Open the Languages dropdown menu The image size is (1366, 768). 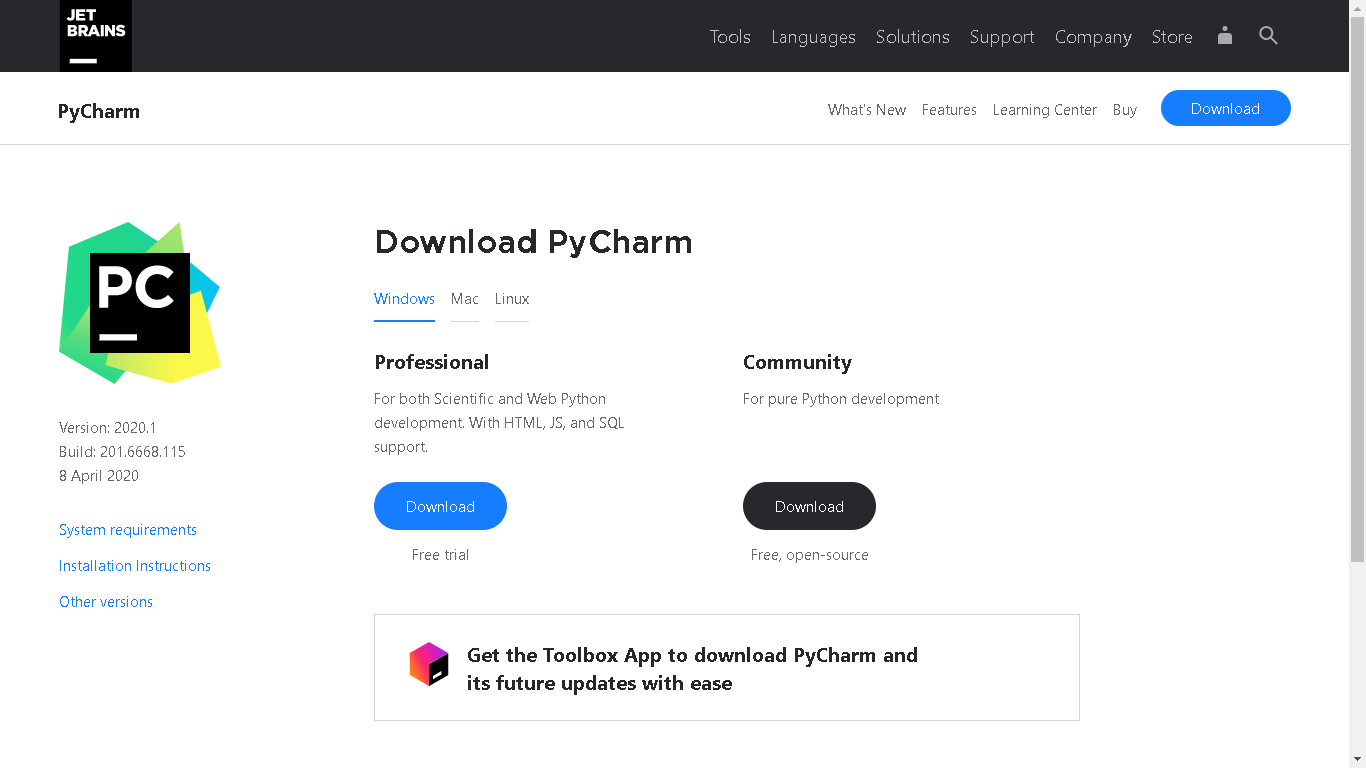point(813,37)
